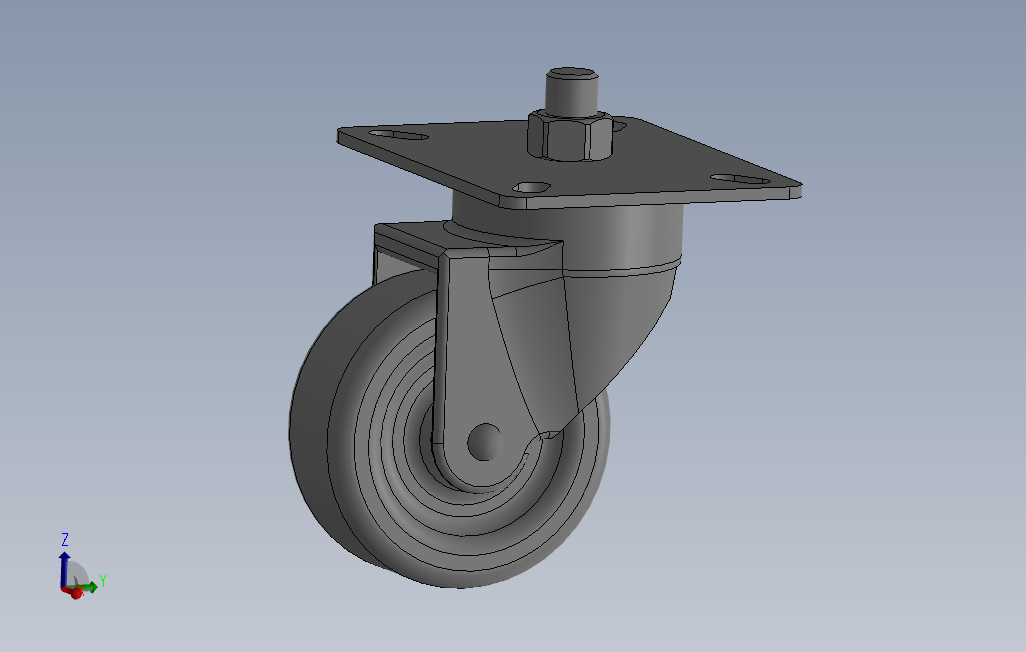
Task: Click the blue Z axis arrow of the triad
Action: click(64, 568)
